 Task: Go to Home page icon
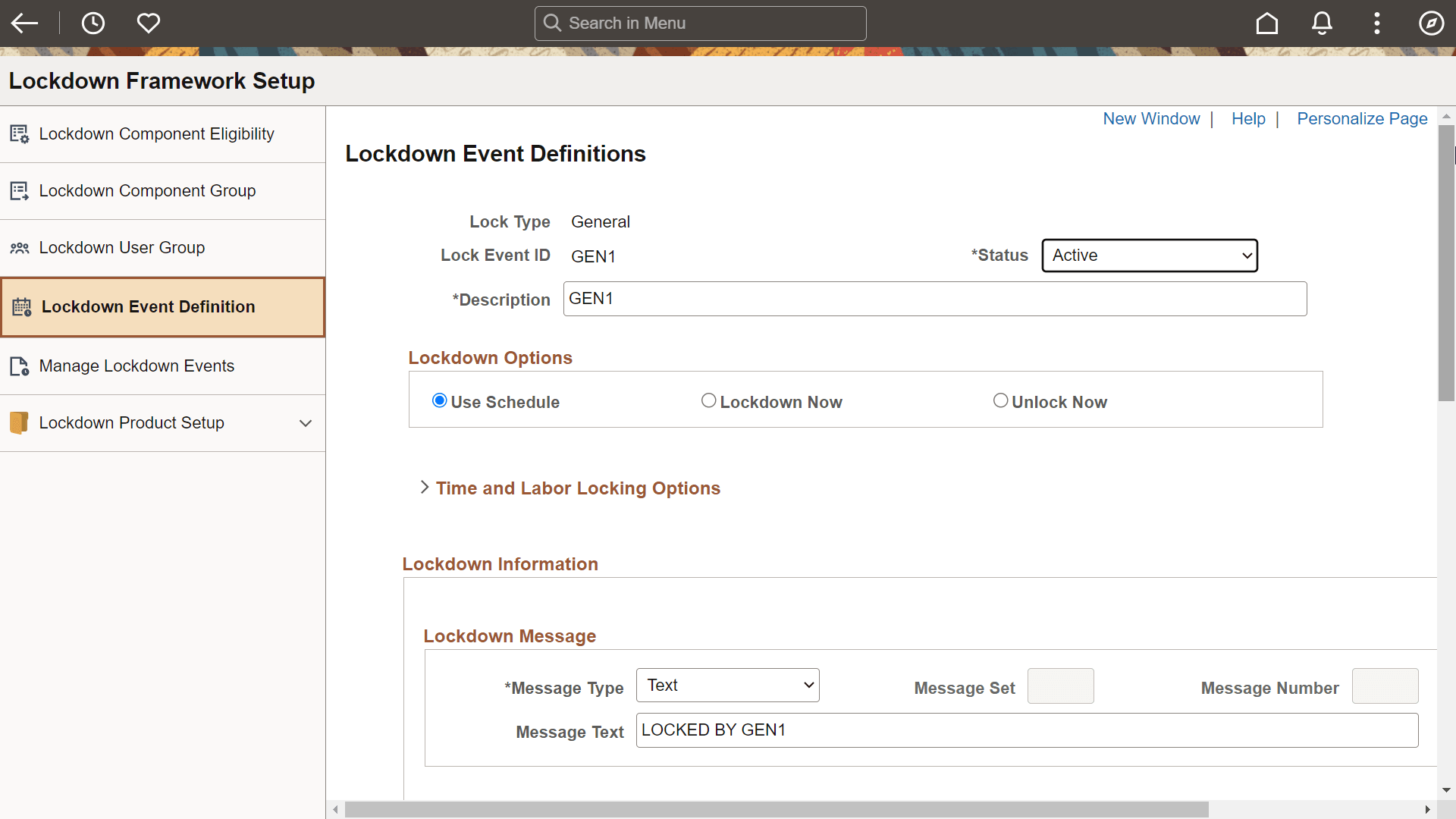1267,24
